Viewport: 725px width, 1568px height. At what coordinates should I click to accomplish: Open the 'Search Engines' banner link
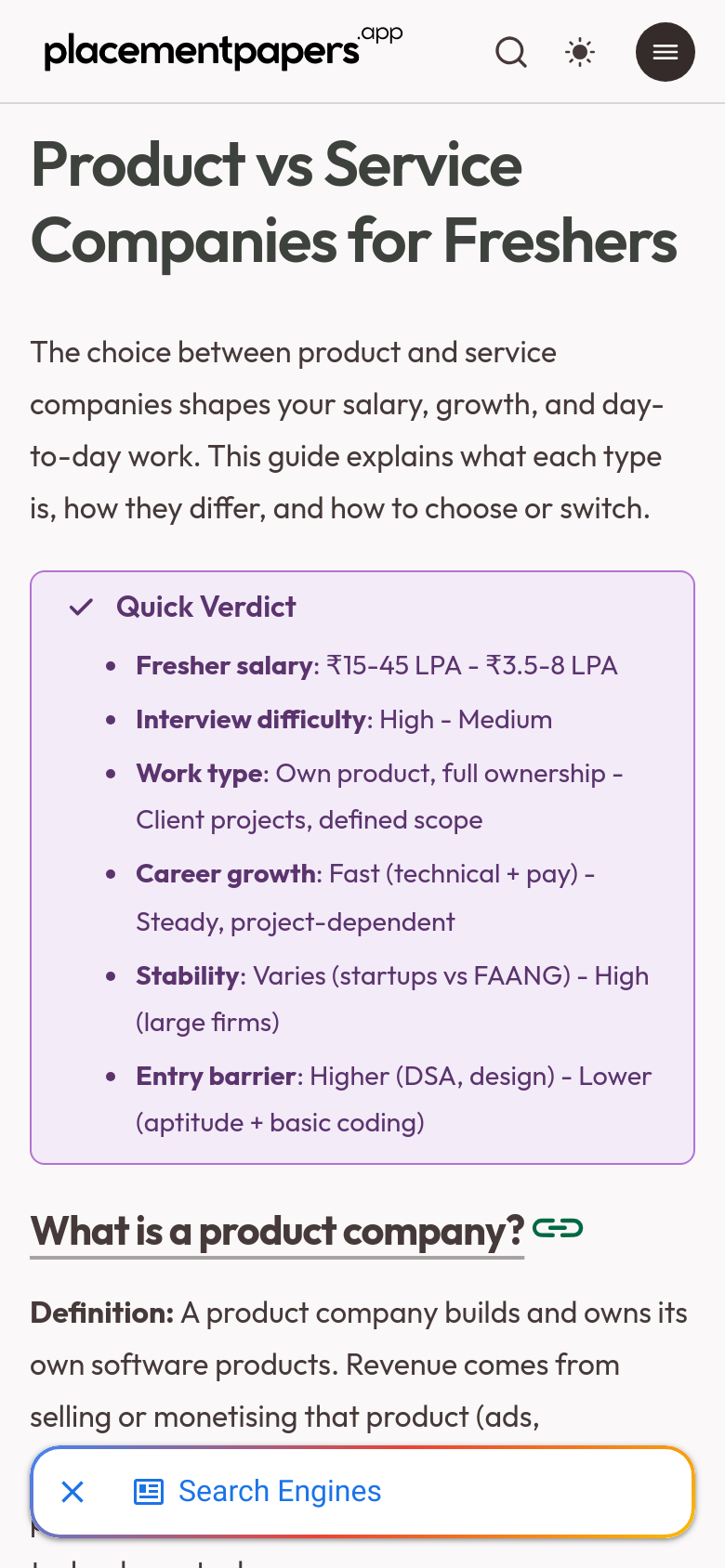click(280, 1492)
